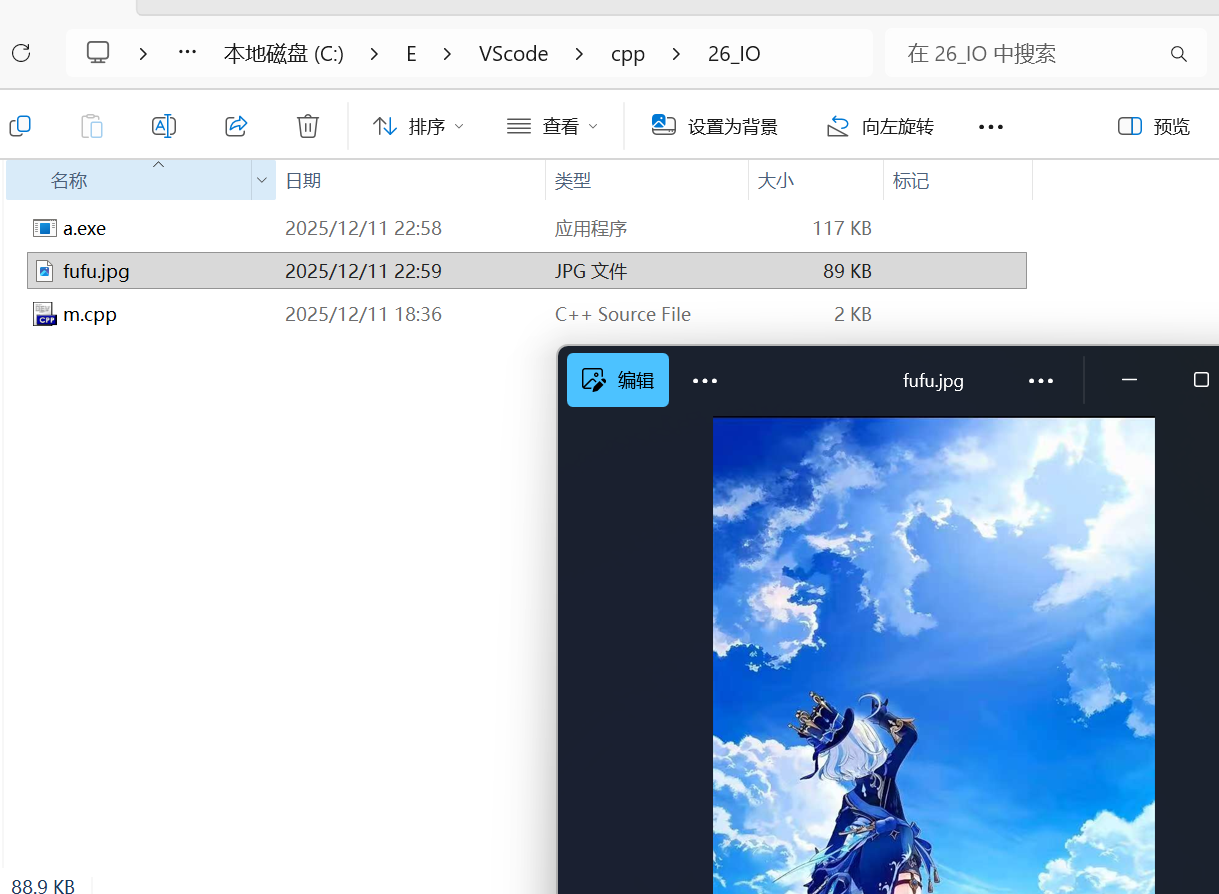Go to 本地磁盘 (C:) in the address bar
This screenshot has height=894, width=1219.
coord(283,54)
